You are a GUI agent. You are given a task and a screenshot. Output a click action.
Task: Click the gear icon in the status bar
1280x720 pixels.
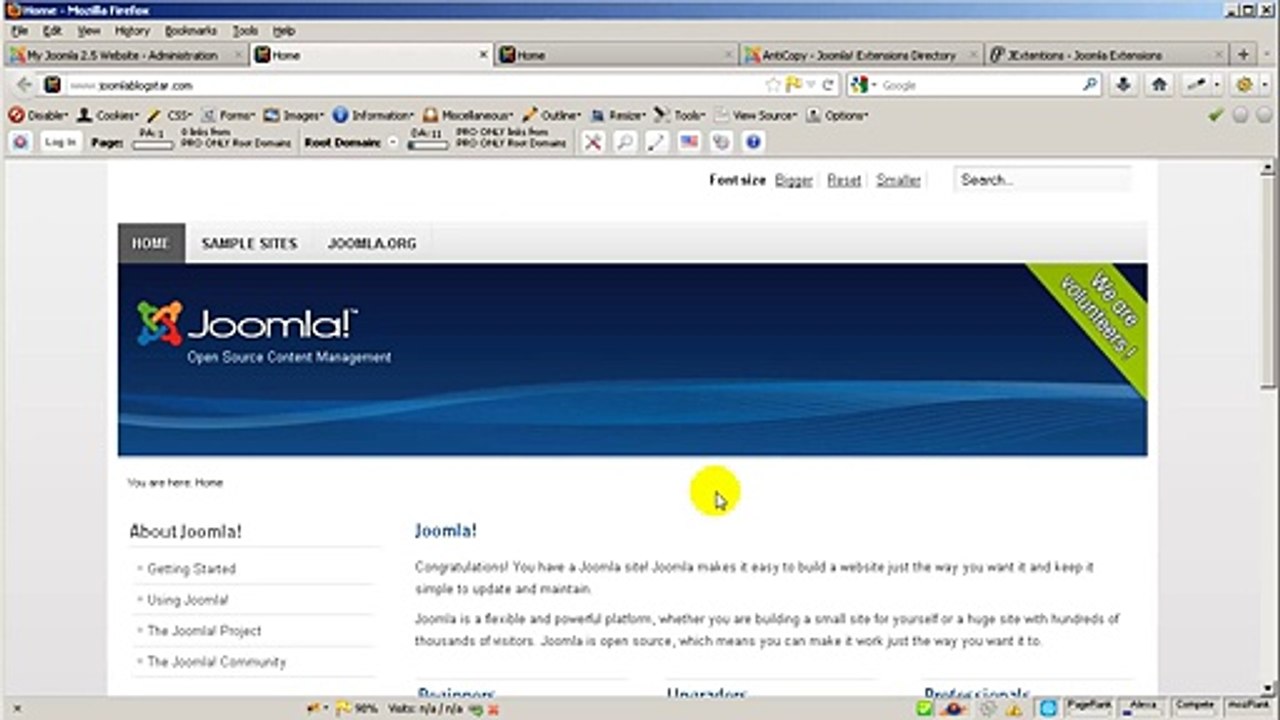(x=987, y=708)
